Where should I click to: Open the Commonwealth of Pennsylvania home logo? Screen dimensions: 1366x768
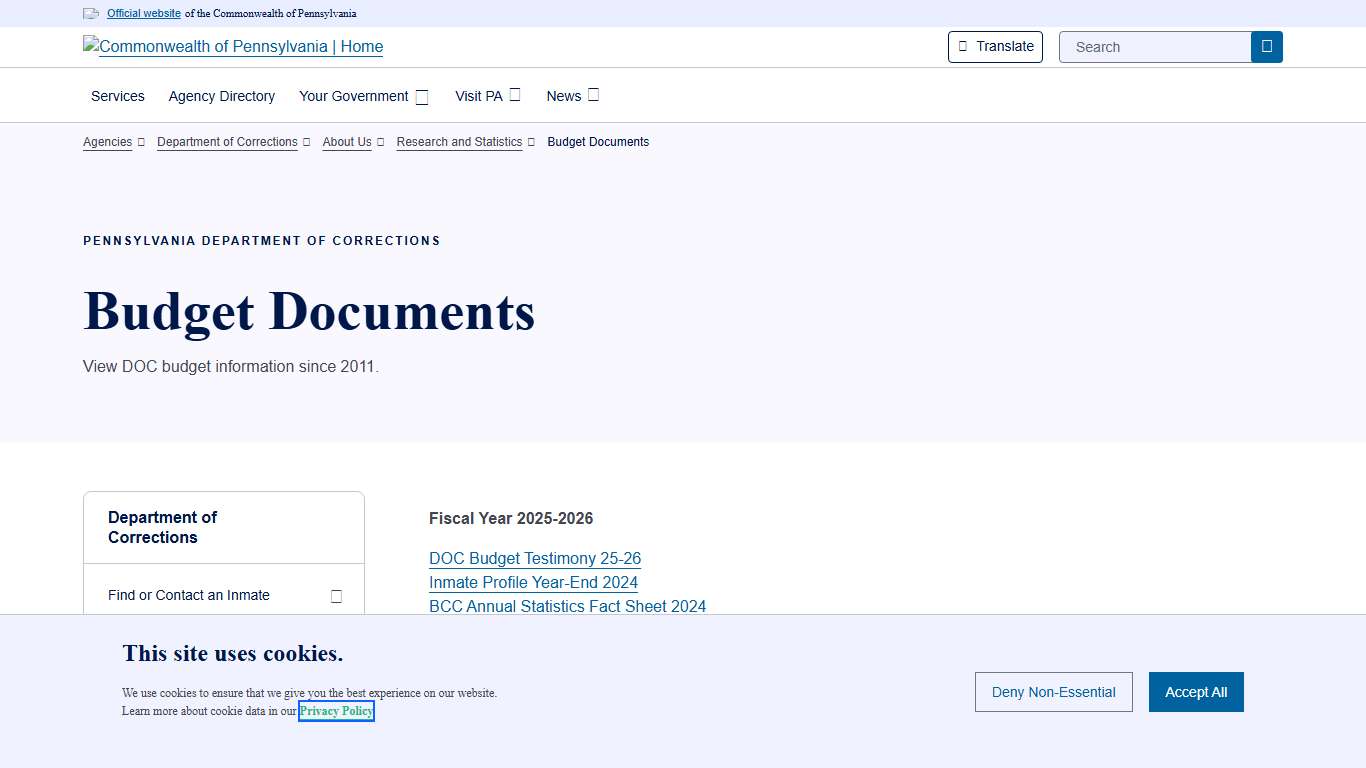tap(232, 47)
